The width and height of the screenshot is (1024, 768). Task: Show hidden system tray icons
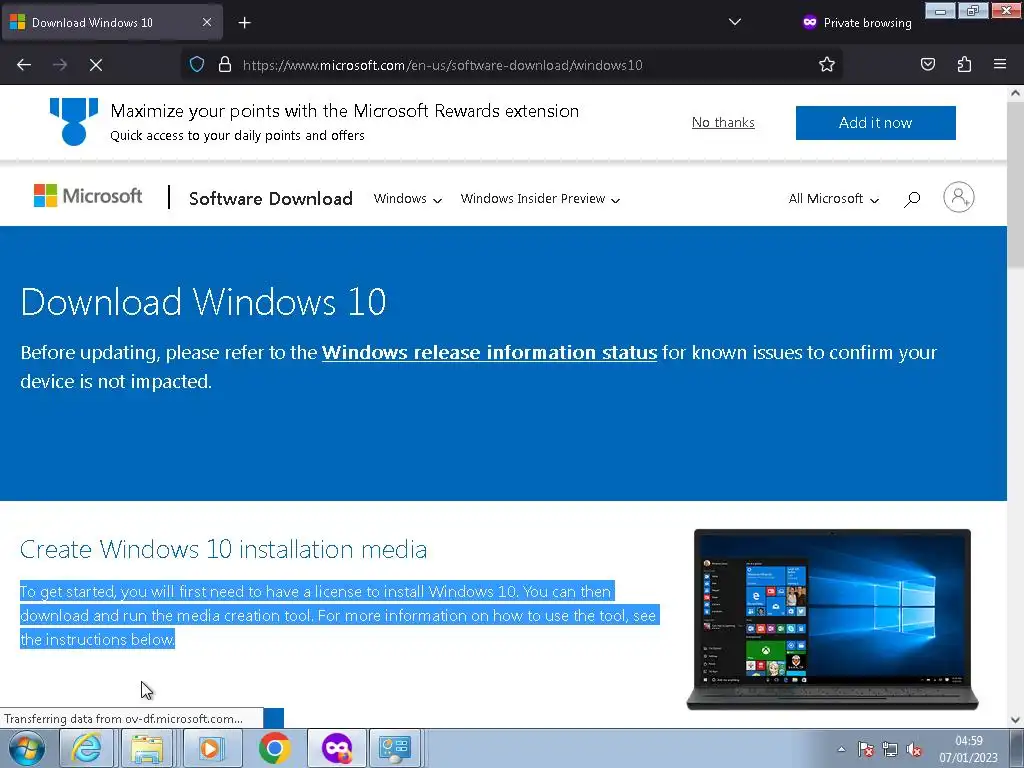pos(842,749)
